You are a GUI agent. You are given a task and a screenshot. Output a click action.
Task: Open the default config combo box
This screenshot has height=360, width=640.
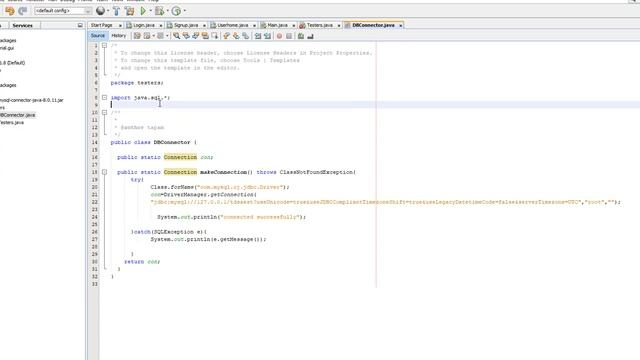pyautogui.click(x=63, y=11)
